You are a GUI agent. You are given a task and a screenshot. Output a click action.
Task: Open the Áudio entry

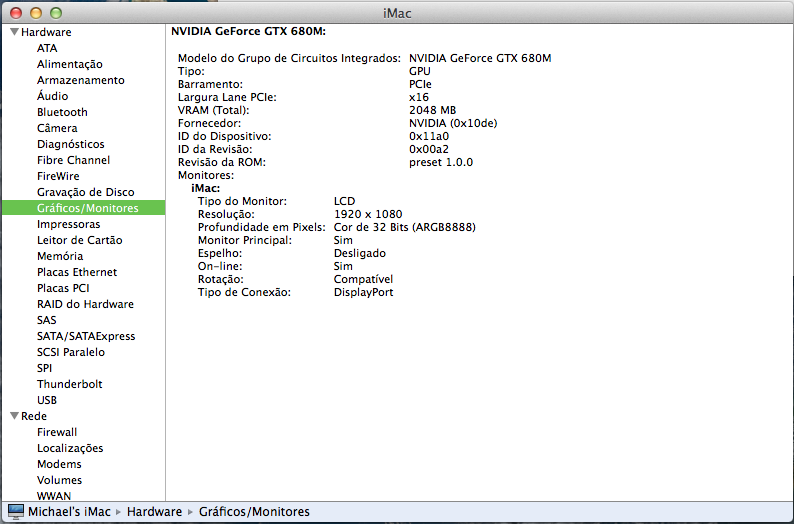53,96
